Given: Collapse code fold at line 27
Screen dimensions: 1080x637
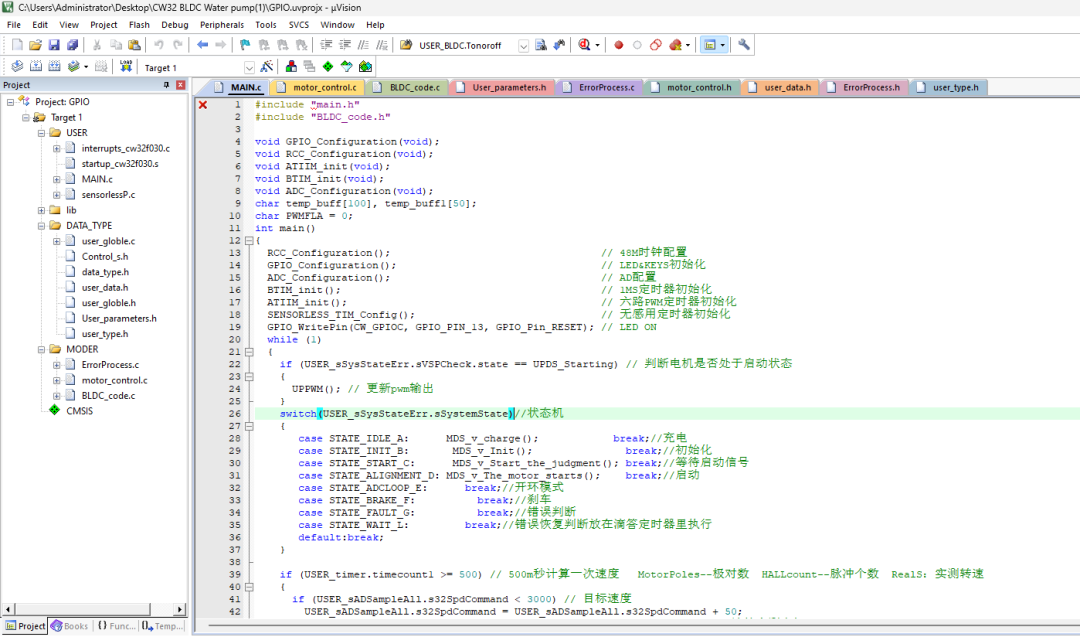Looking at the screenshot, I should (249, 426).
